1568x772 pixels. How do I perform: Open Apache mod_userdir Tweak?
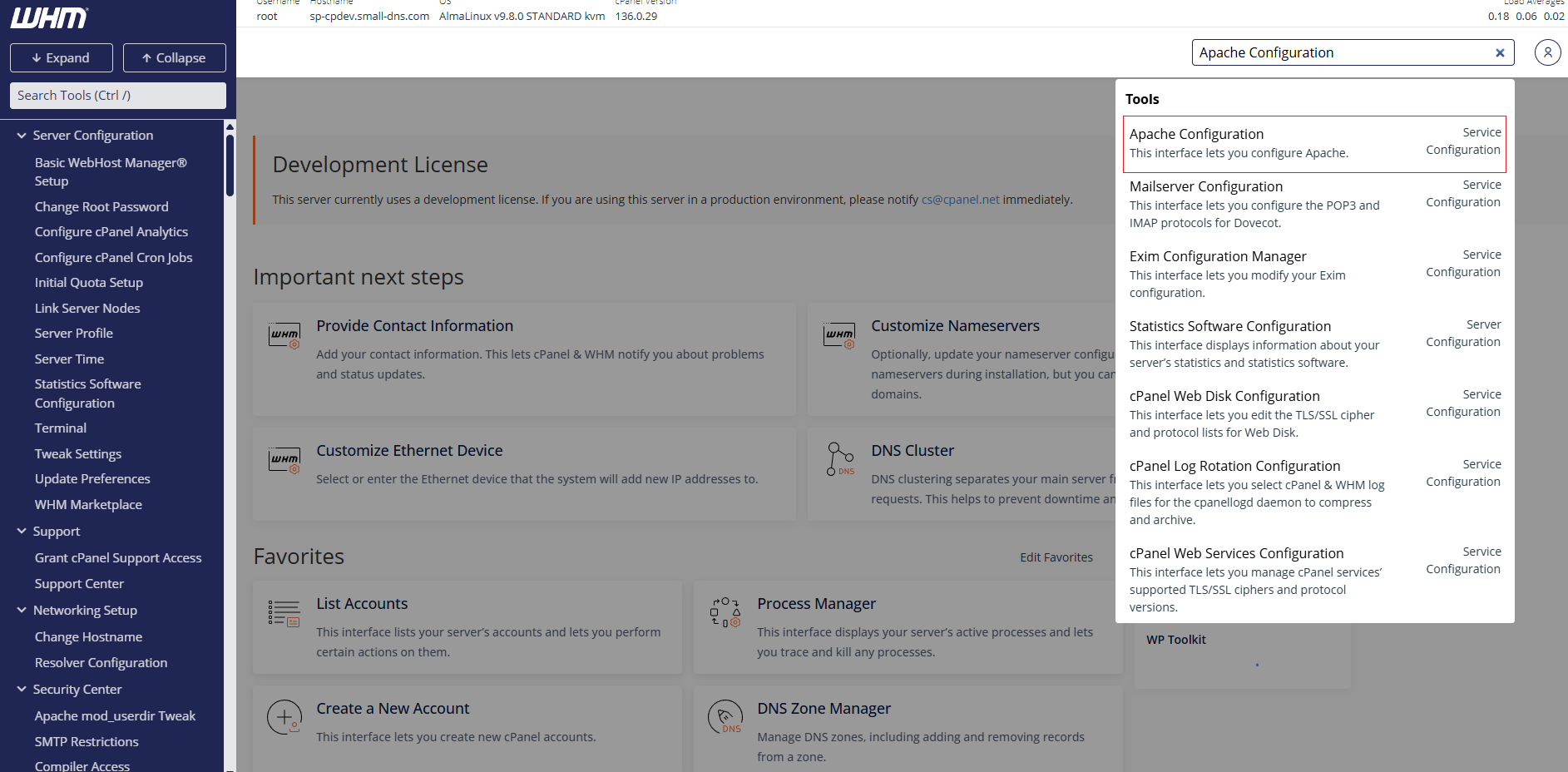[115, 715]
